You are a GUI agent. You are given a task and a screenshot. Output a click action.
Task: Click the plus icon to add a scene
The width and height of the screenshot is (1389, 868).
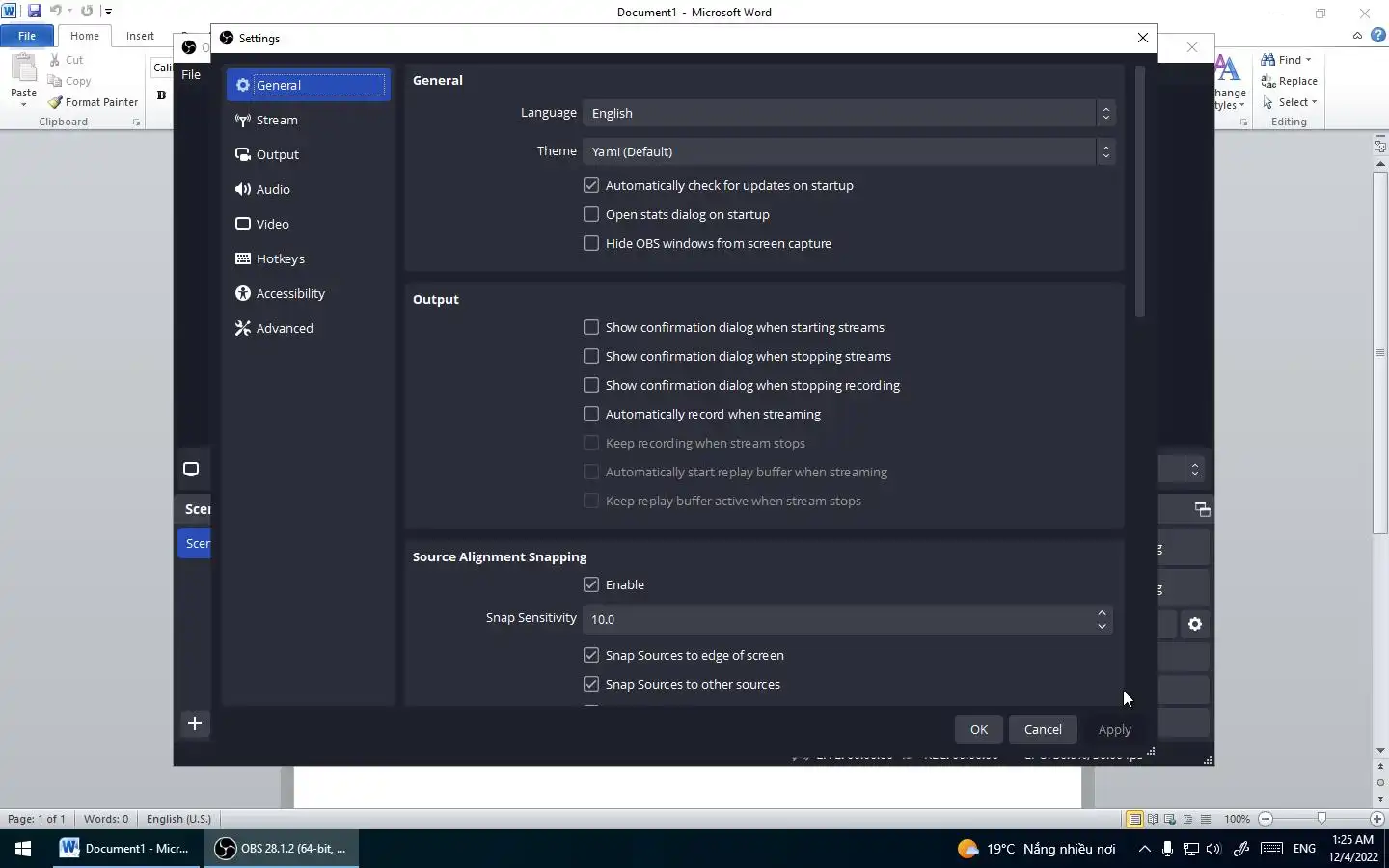(x=195, y=723)
